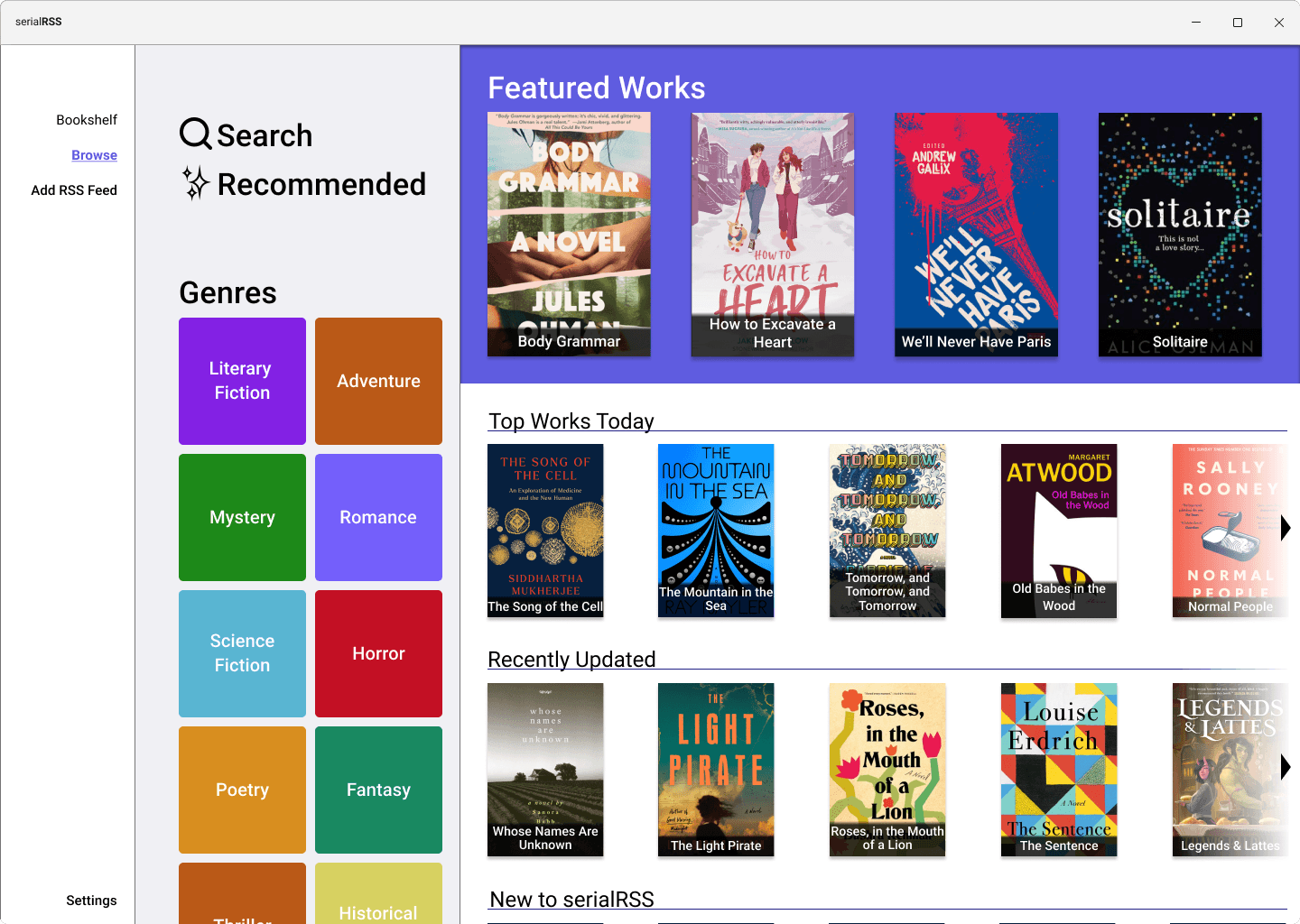Open Tomorrow, and Tomorrow, and Tomorrow cover
1300x924 pixels.
887,531
